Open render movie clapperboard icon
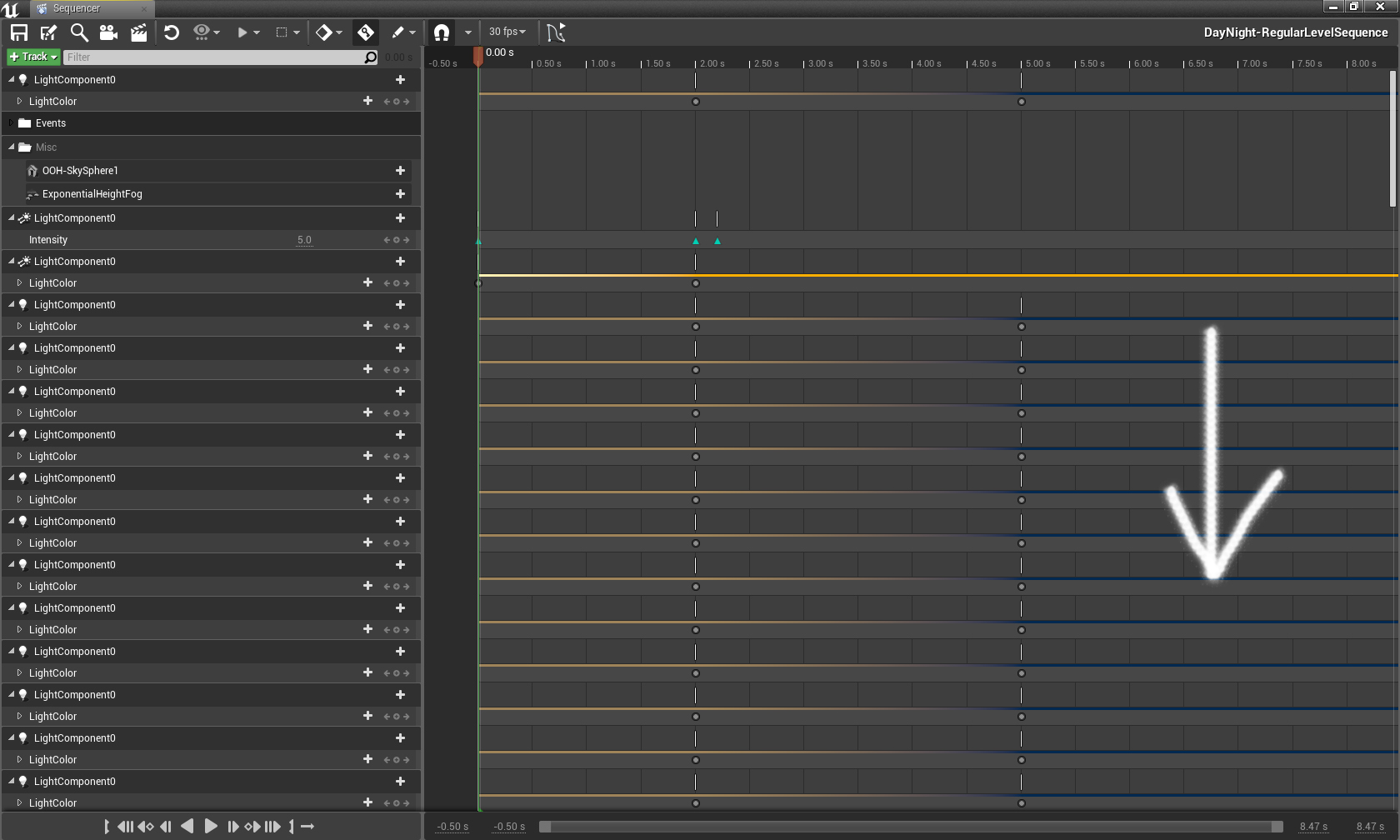The height and width of the screenshot is (840, 1400). (138, 32)
